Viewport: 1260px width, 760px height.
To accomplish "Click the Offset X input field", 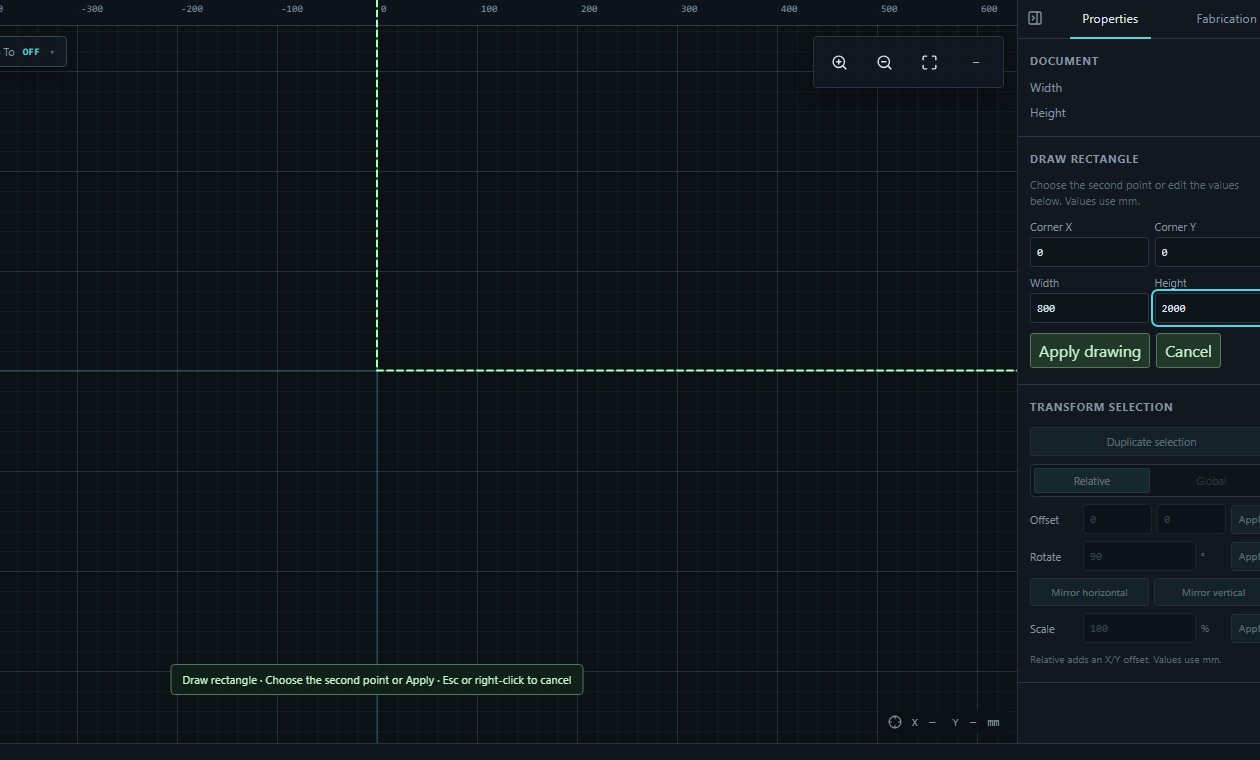I will (1117, 519).
